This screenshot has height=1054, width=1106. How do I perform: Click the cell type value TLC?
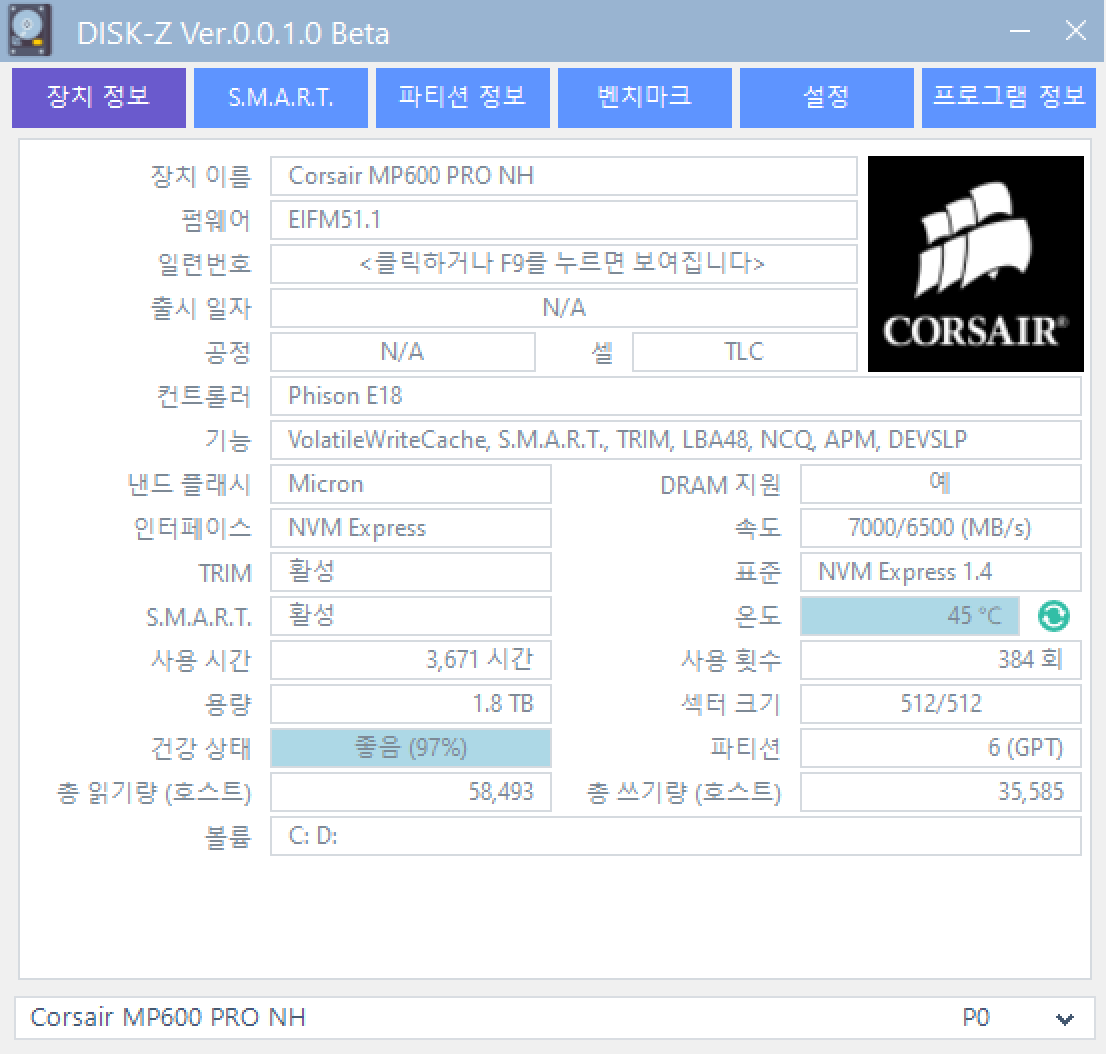(x=745, y=352)
